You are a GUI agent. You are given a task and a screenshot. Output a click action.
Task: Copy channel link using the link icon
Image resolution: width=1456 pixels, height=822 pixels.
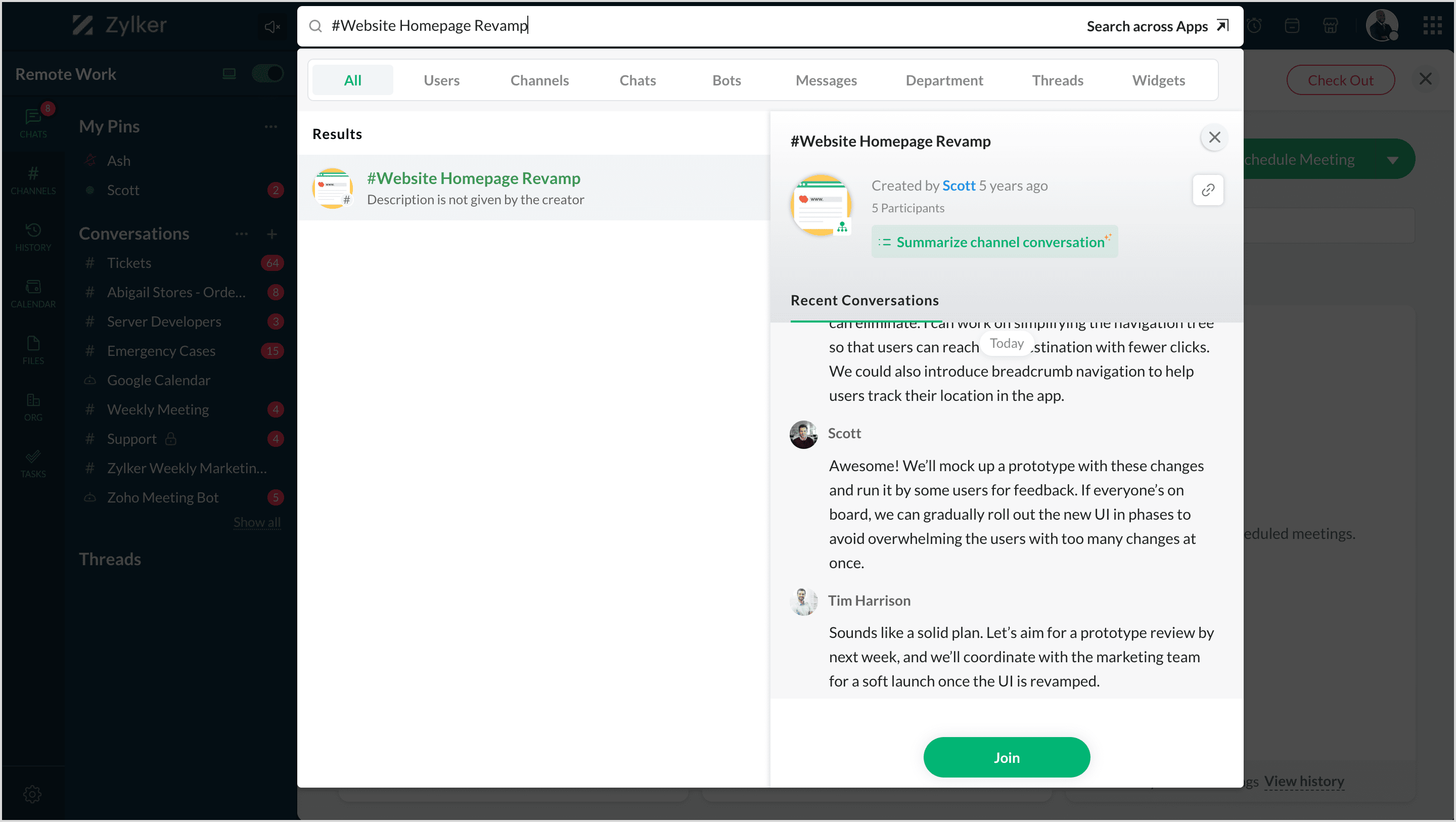pyautogui.click(x=1207, y=190)
